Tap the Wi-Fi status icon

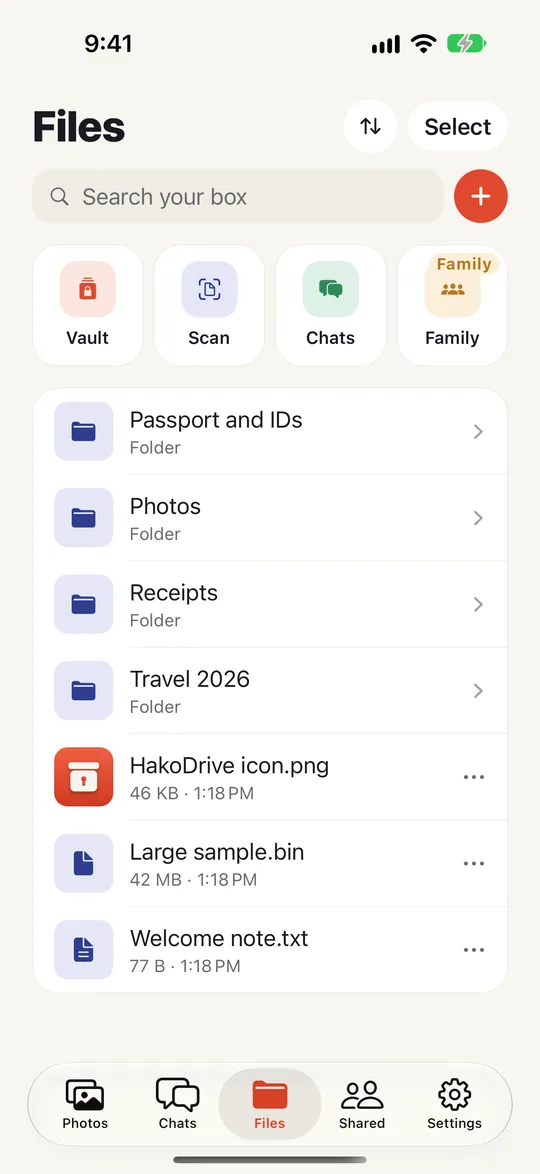[x=423, y=44]
